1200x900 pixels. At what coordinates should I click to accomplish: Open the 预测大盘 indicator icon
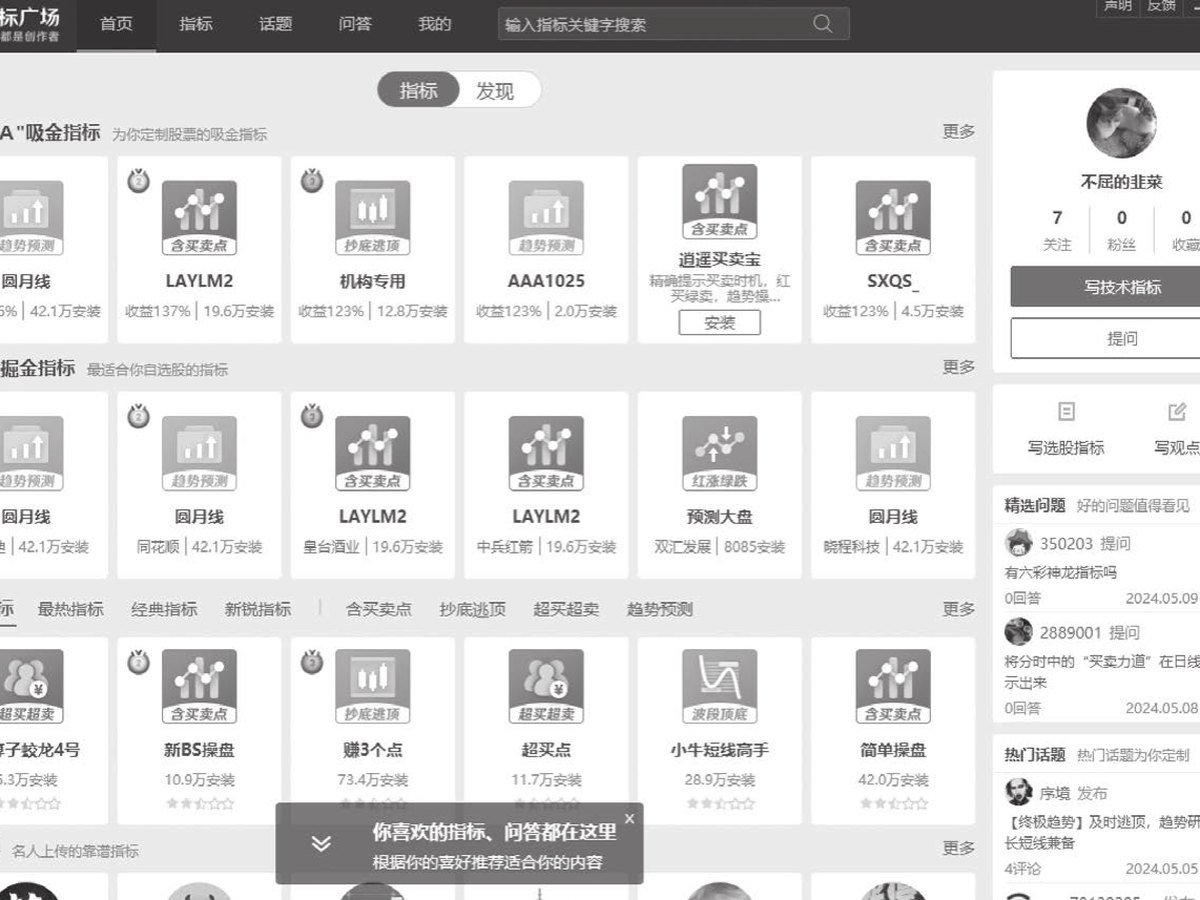(720, 454)
